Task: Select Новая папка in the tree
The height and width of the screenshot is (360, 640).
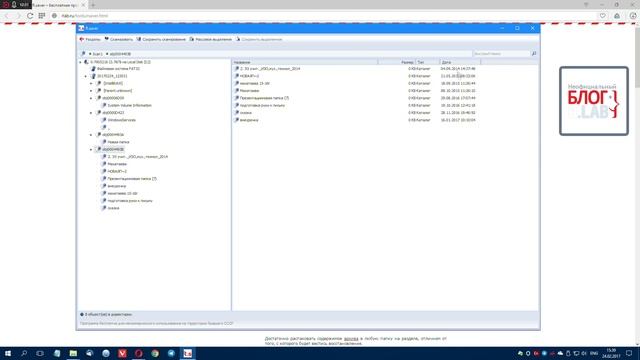Action: point(118,142)
